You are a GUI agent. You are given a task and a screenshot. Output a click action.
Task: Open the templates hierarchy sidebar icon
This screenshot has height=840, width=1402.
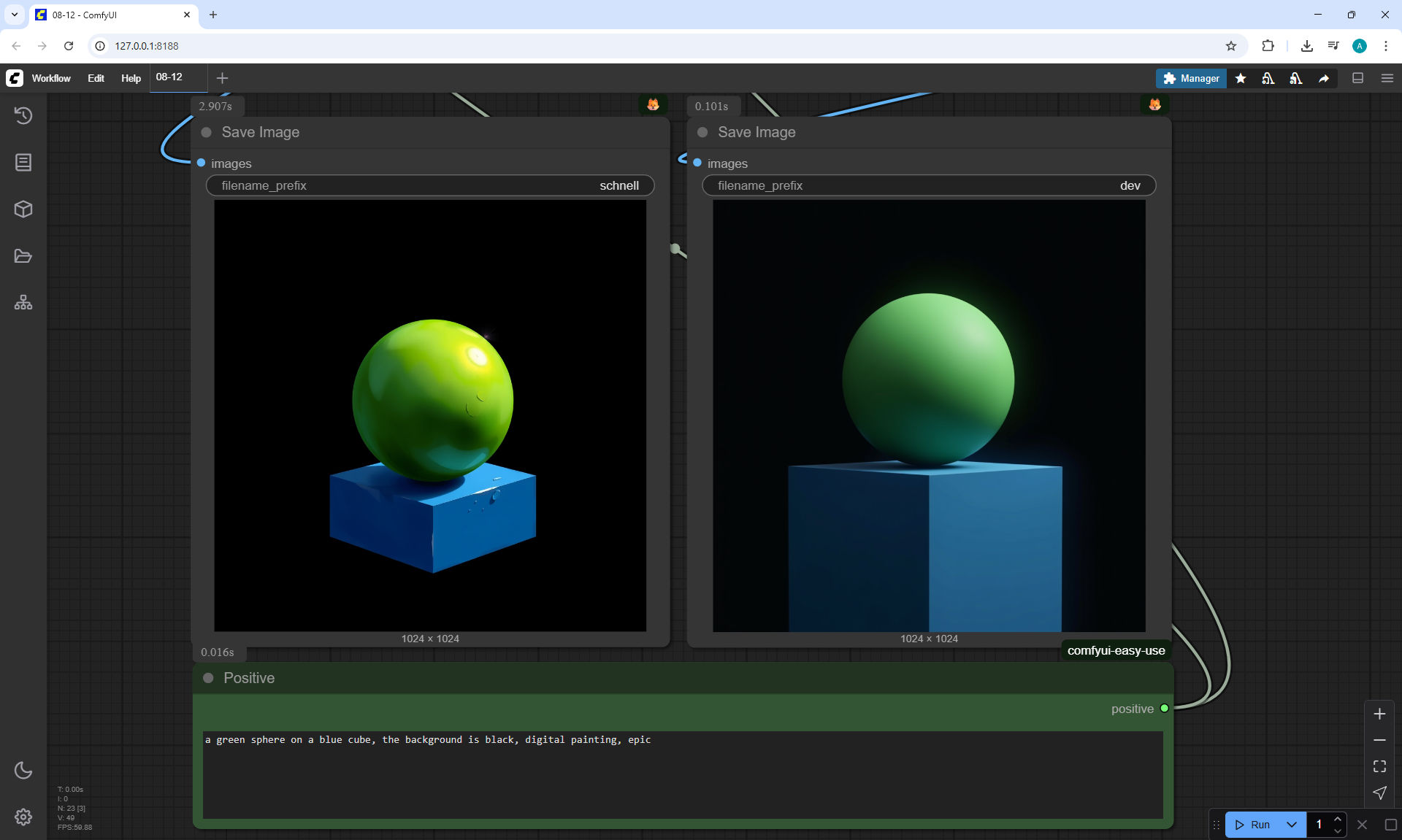click(x=23, y=303)
